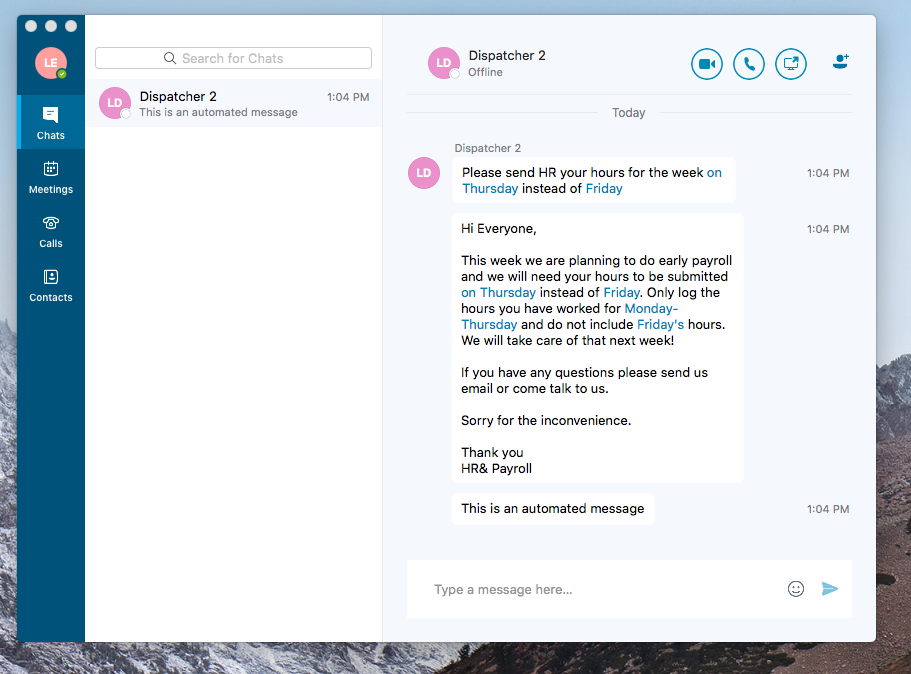The image size is (911, 674).
Task: Click the 1:04 PM timestamp in the chat list
Action: pyautogui.click(x=347, y=97)
